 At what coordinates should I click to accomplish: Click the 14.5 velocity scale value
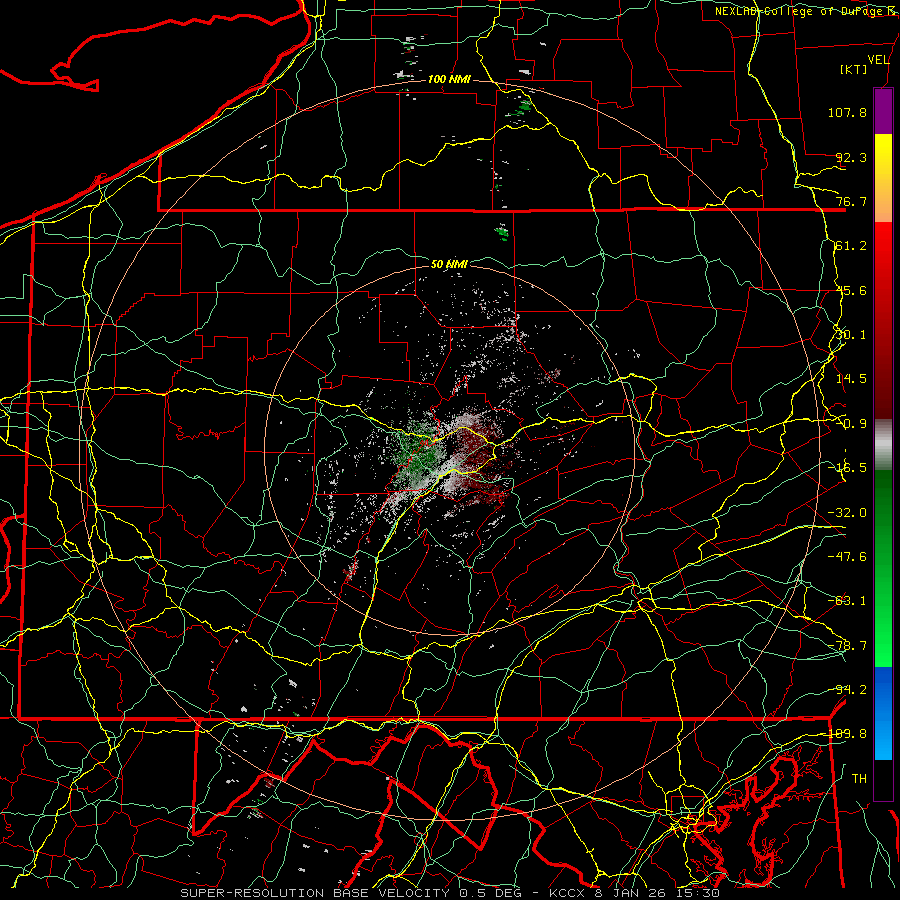pos(851,379)
